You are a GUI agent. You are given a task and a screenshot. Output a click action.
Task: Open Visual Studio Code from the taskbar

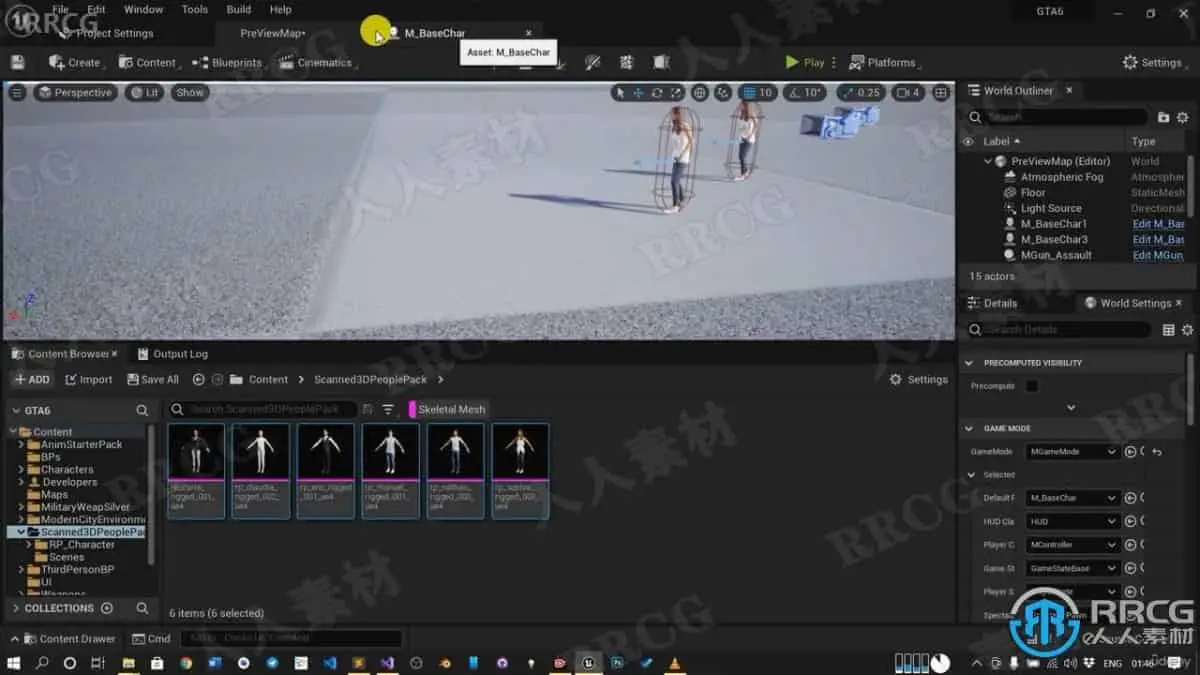(x=330, y=662)
